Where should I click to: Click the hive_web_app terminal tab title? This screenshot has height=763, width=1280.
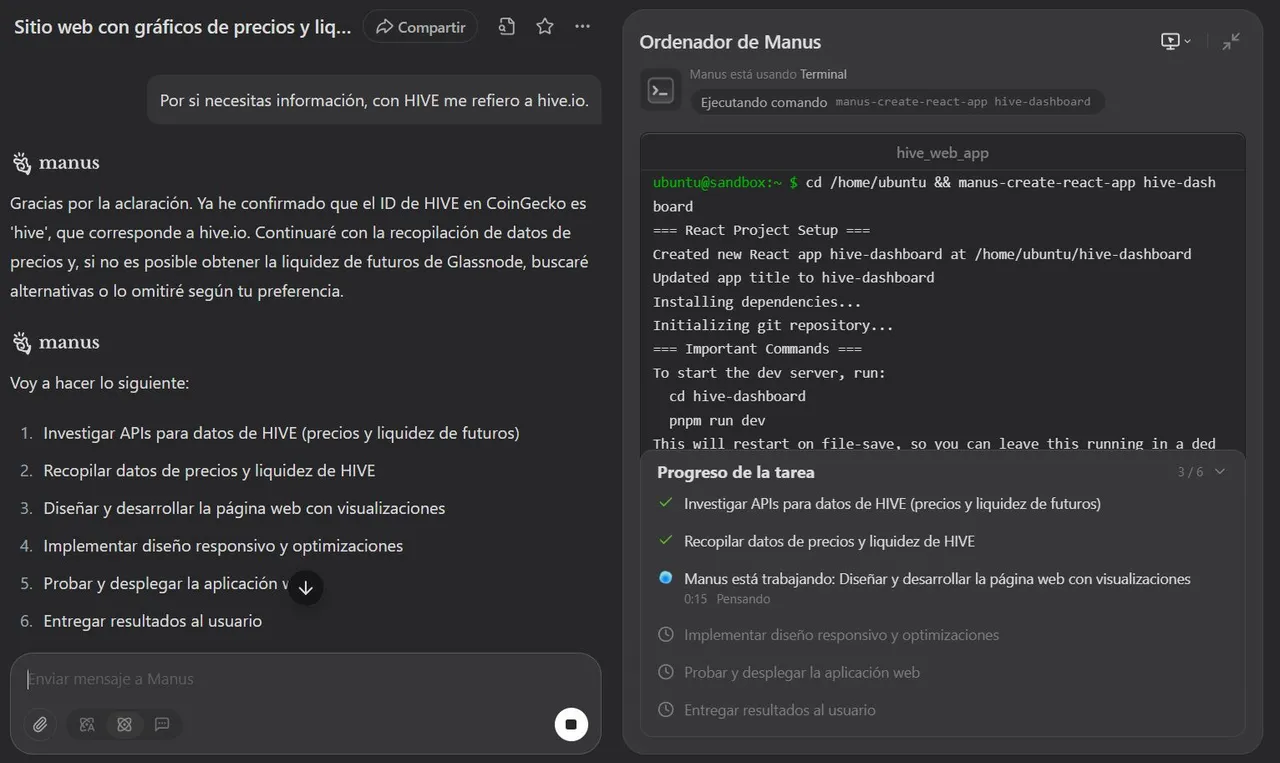pos(942,153)
